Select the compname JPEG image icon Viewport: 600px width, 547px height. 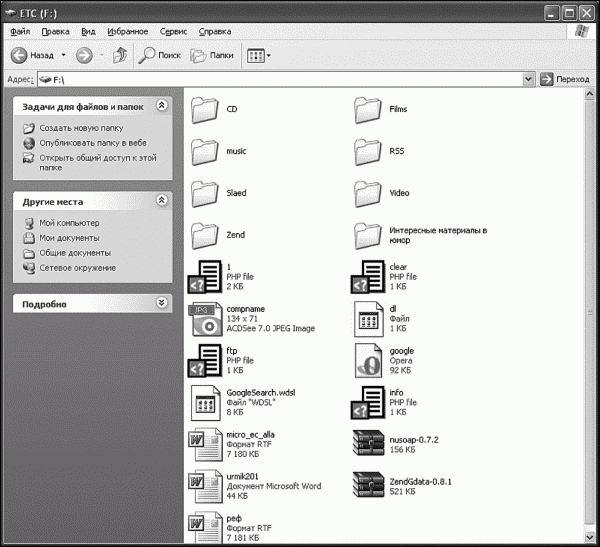tap(207, 319)
